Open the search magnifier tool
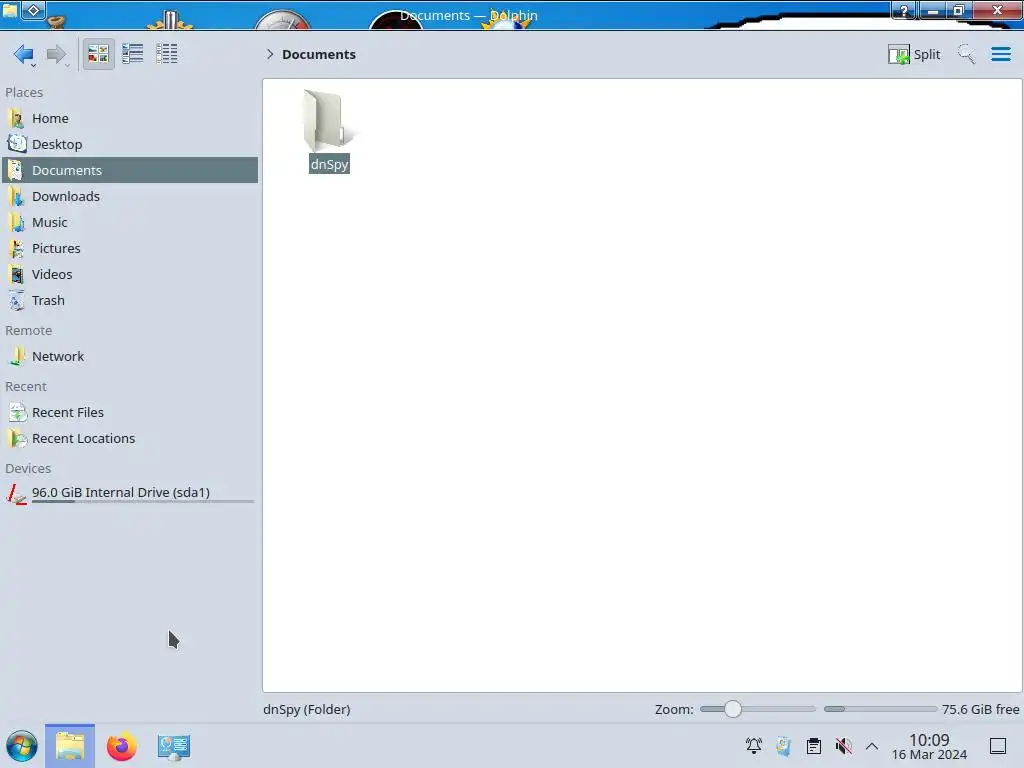The width and height of the screenshot is (1024, 768). coord(967,54)
